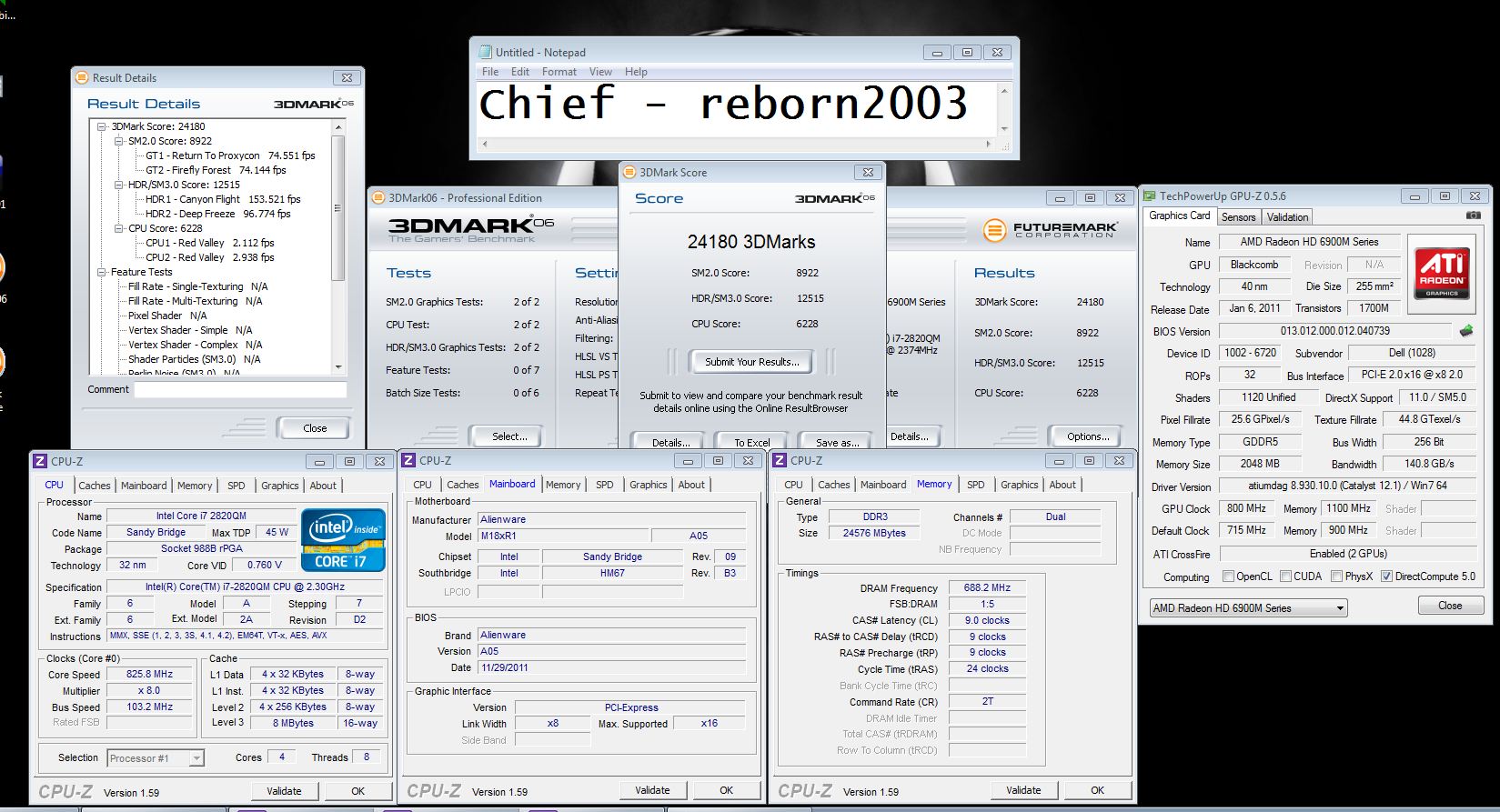Click the DRAM Frequency 688.2 MHz value
The width and height of the screenshot is (1500, 812).
coord(987,588)
